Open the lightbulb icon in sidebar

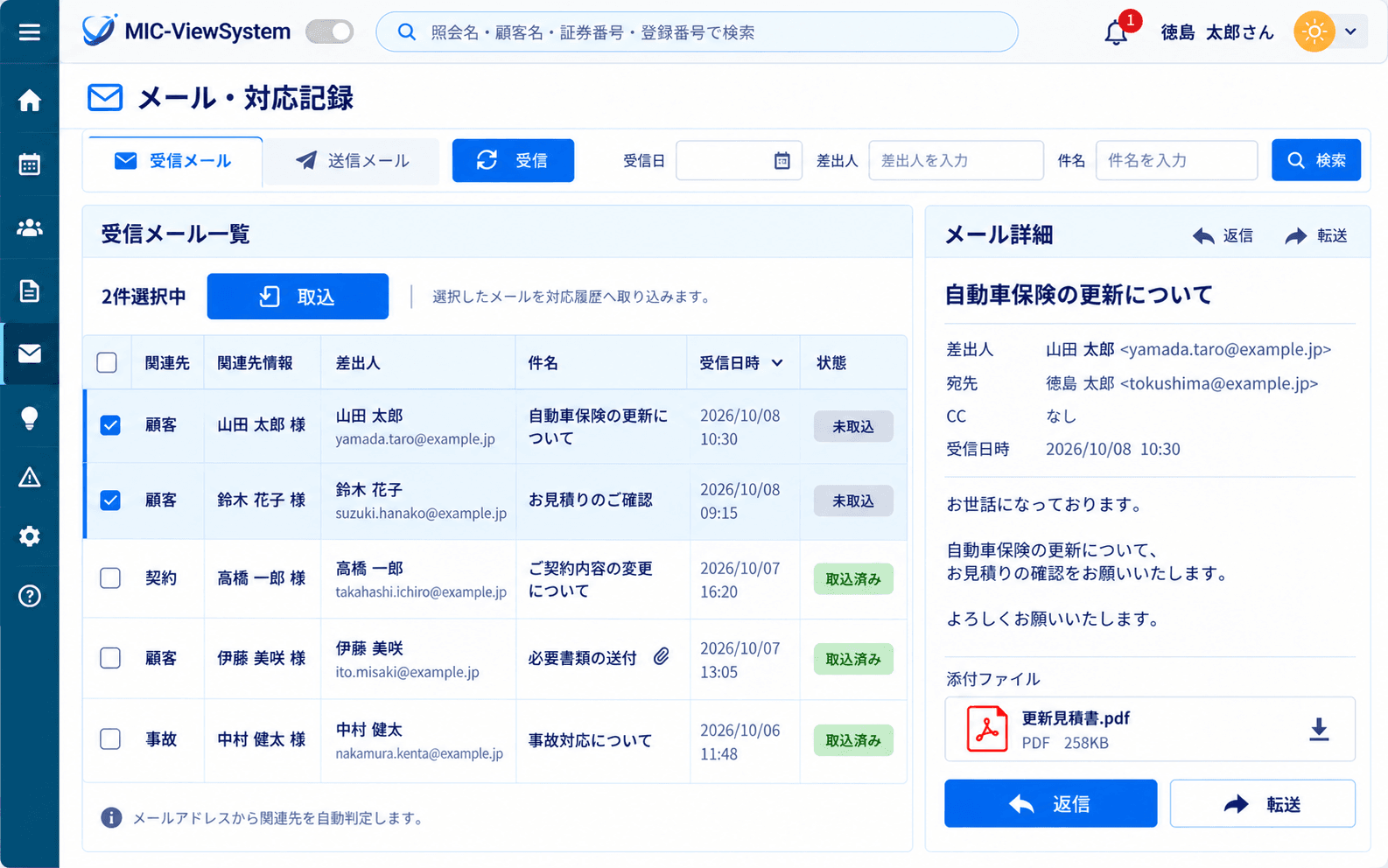click(30, 418)
